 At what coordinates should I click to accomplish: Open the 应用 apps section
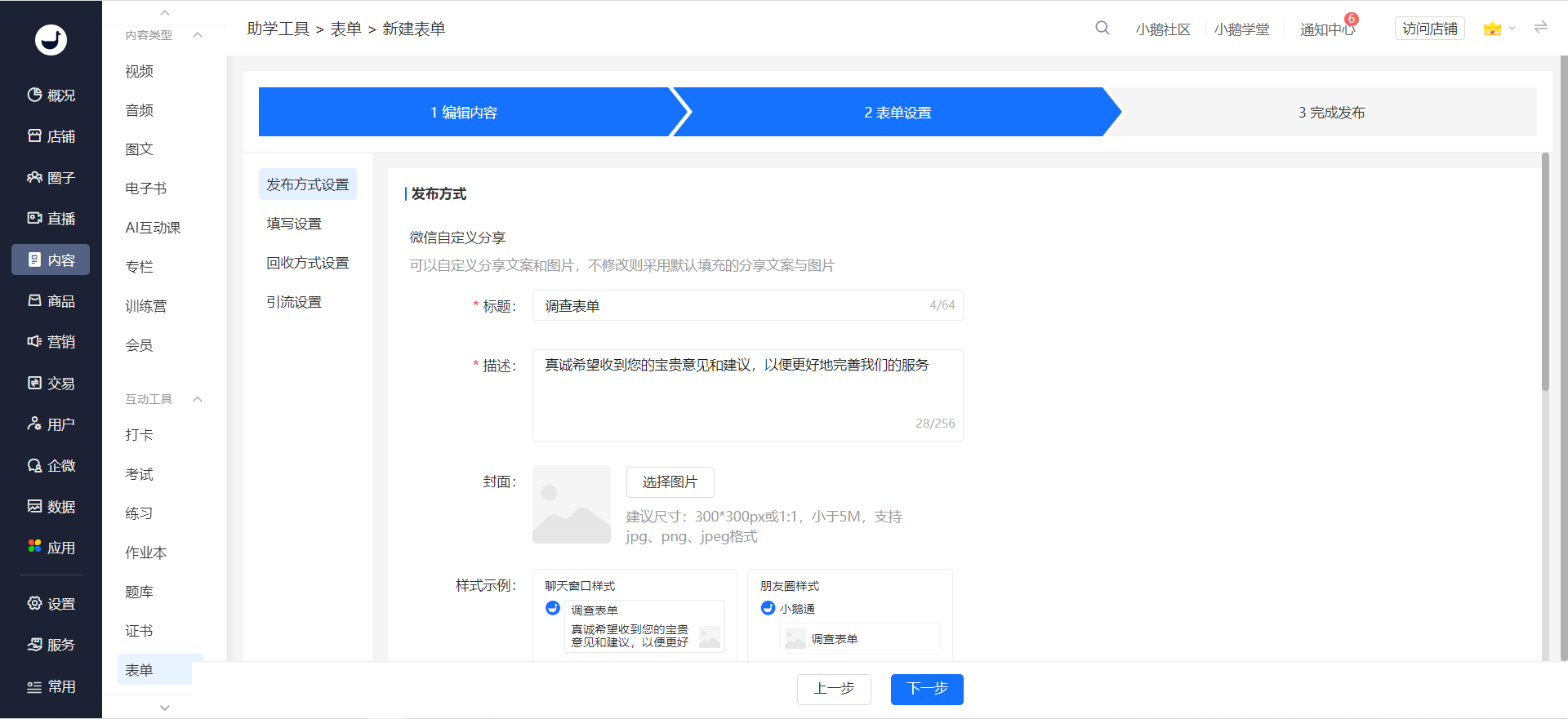(51, 548)
